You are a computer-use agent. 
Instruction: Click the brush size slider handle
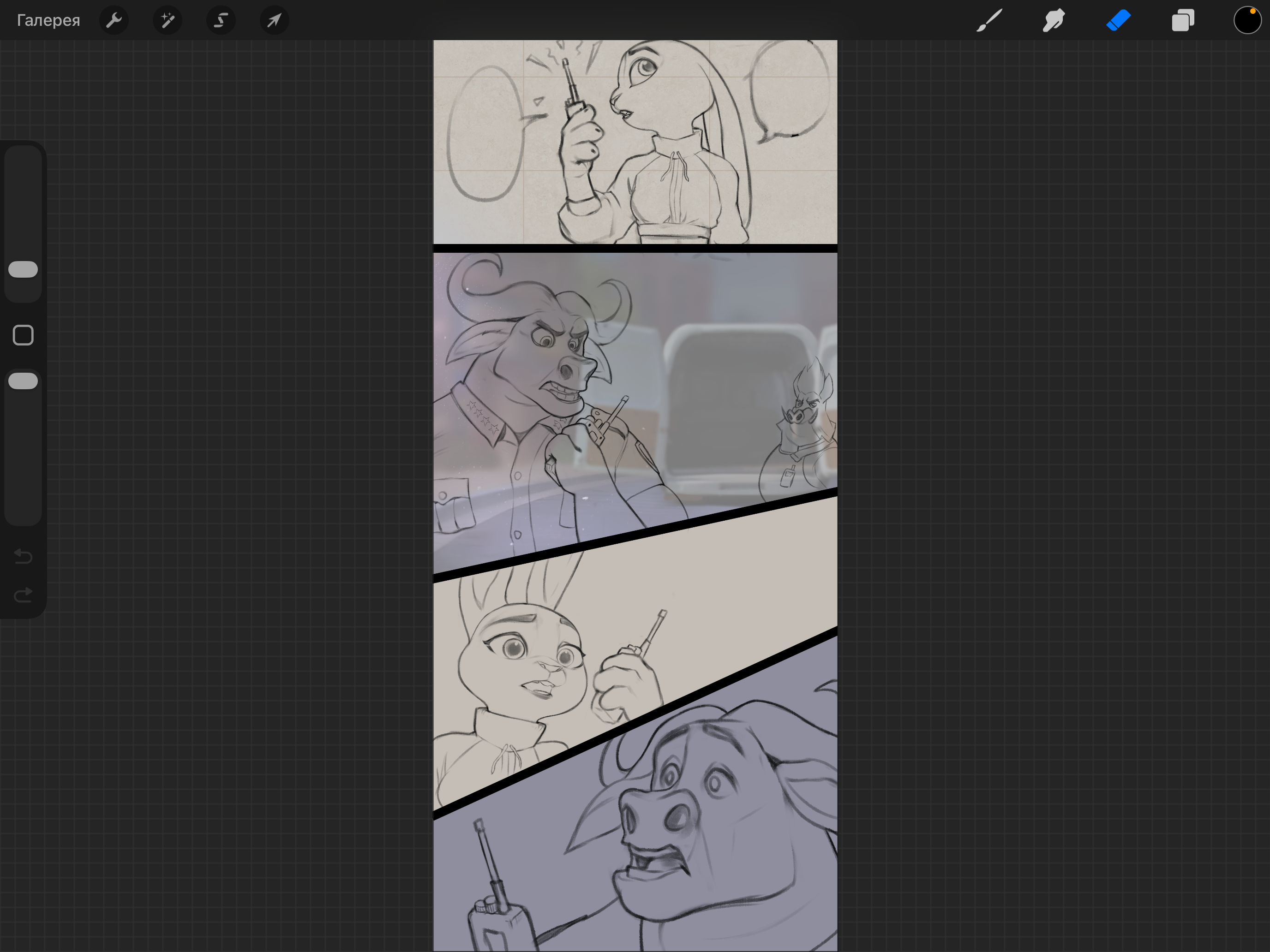[x=24, y=270]
